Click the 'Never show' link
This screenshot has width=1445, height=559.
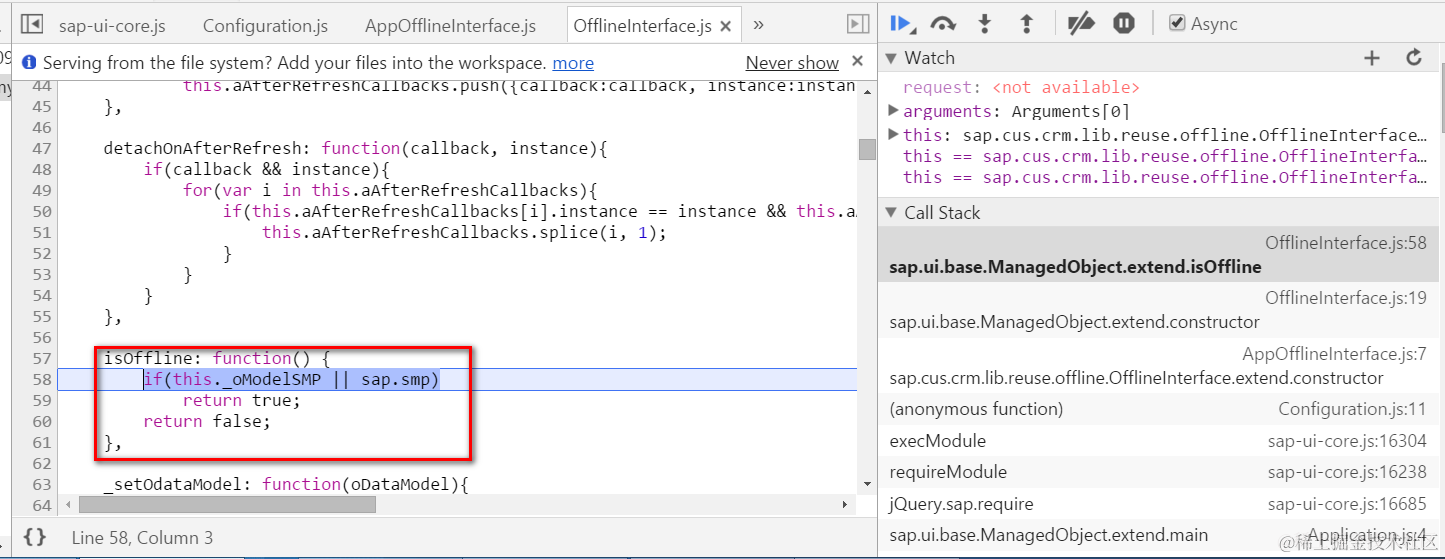pyautogui.click(x=792, y=63)
